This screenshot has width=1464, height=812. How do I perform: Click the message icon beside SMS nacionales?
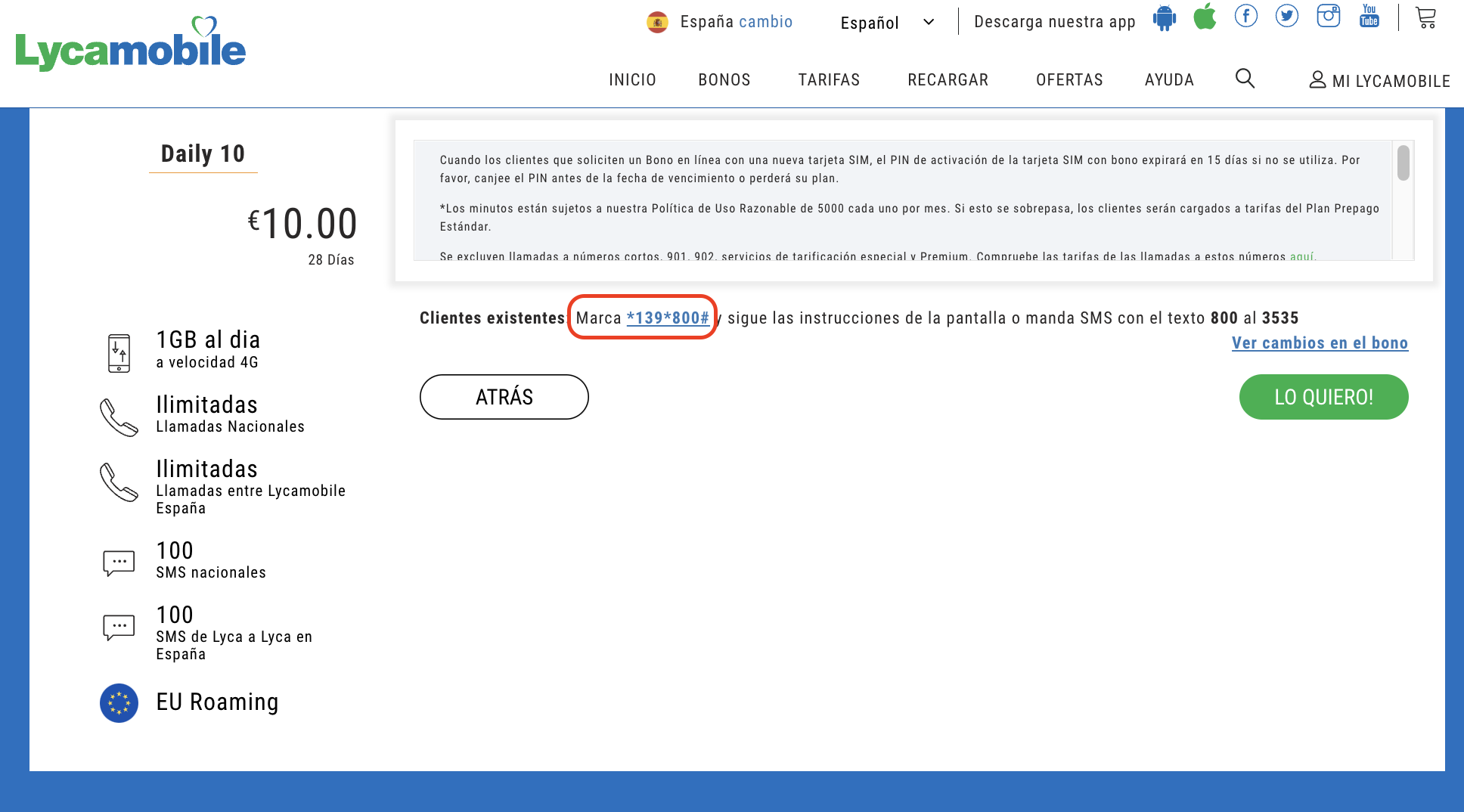coord(119,563)
